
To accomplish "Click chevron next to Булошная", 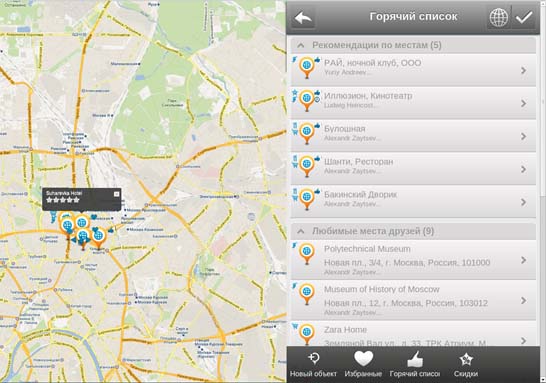I will [523, 136].
